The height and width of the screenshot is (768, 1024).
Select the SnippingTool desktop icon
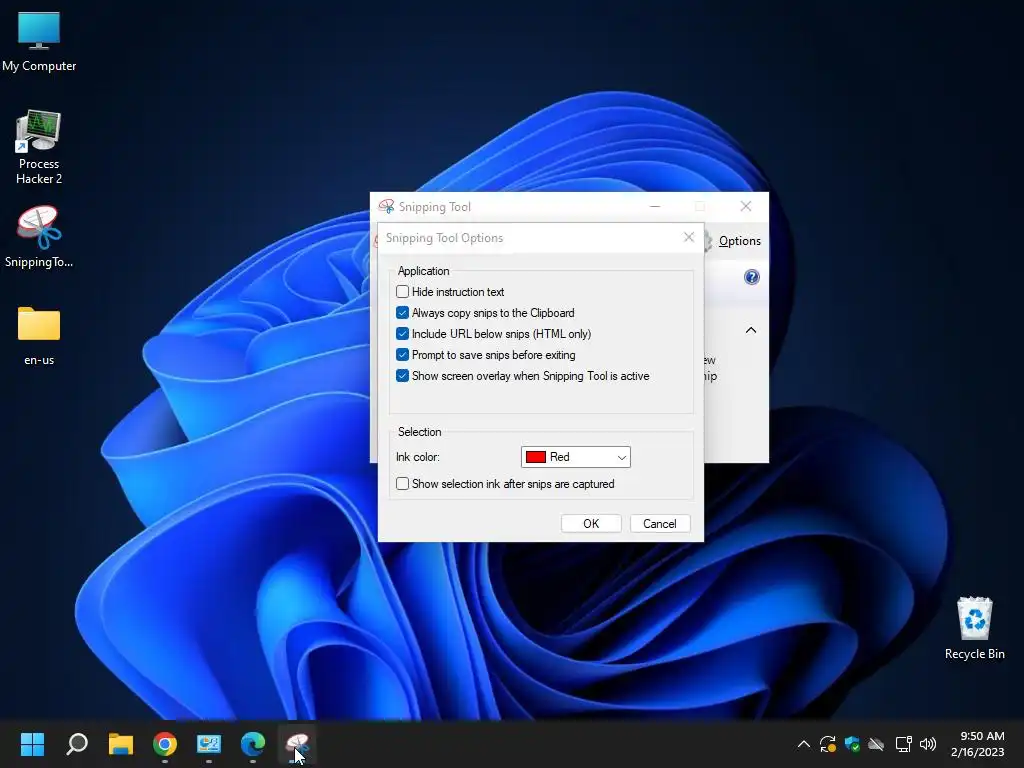click(39, 237)
